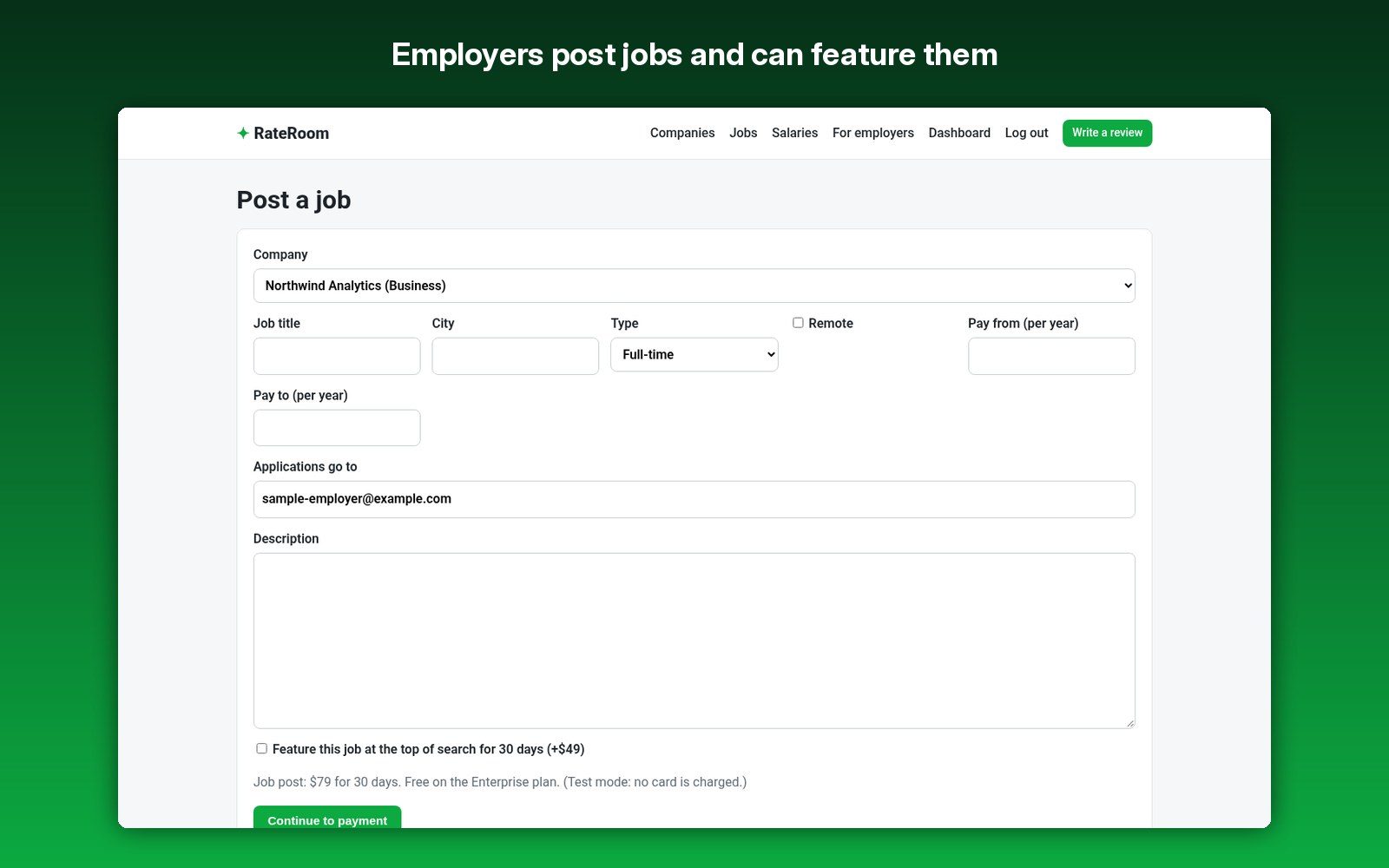
Task: Go to the Jobs page
Action: 743,133
